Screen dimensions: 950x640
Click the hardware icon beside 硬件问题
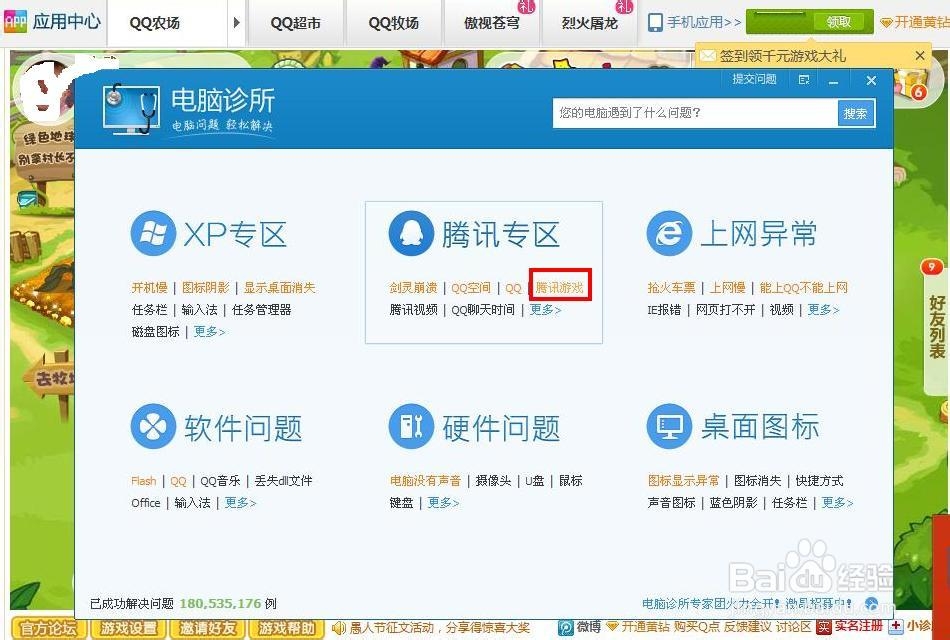coord(409,426)
